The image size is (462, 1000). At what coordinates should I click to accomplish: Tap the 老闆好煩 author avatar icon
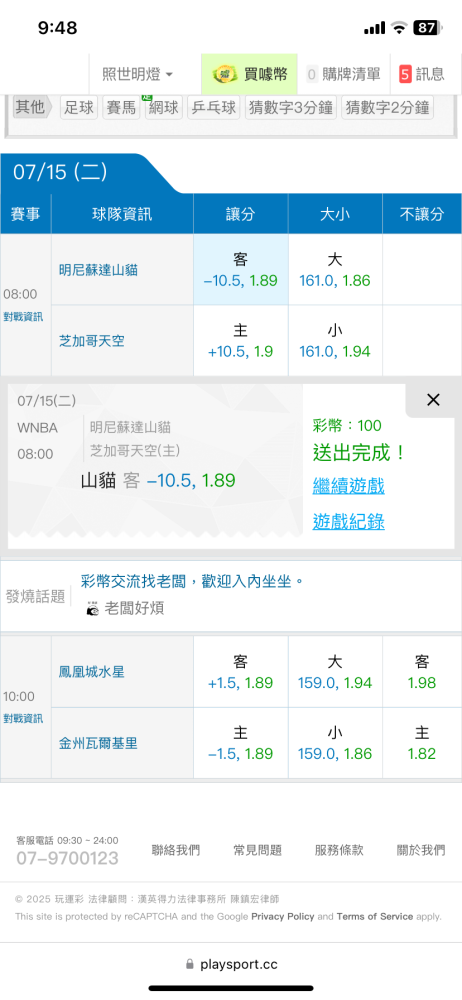pyautogui.click(x=93, y=609)
